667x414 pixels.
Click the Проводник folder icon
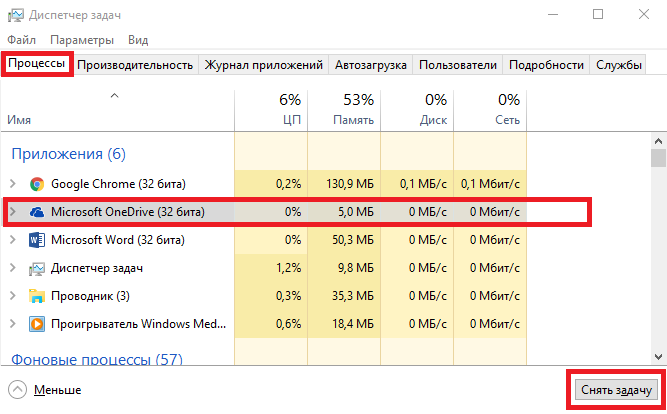point(37,296)
